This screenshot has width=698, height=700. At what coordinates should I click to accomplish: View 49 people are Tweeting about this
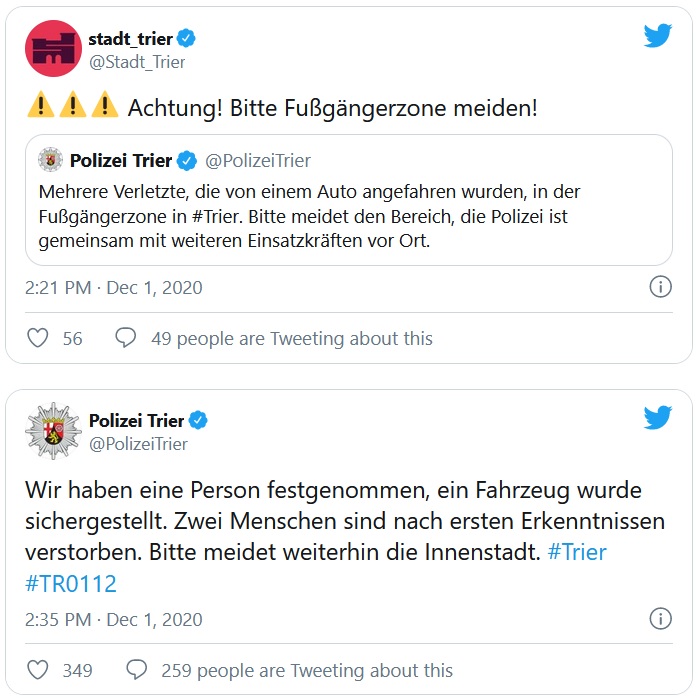click(x=292, y=339)
